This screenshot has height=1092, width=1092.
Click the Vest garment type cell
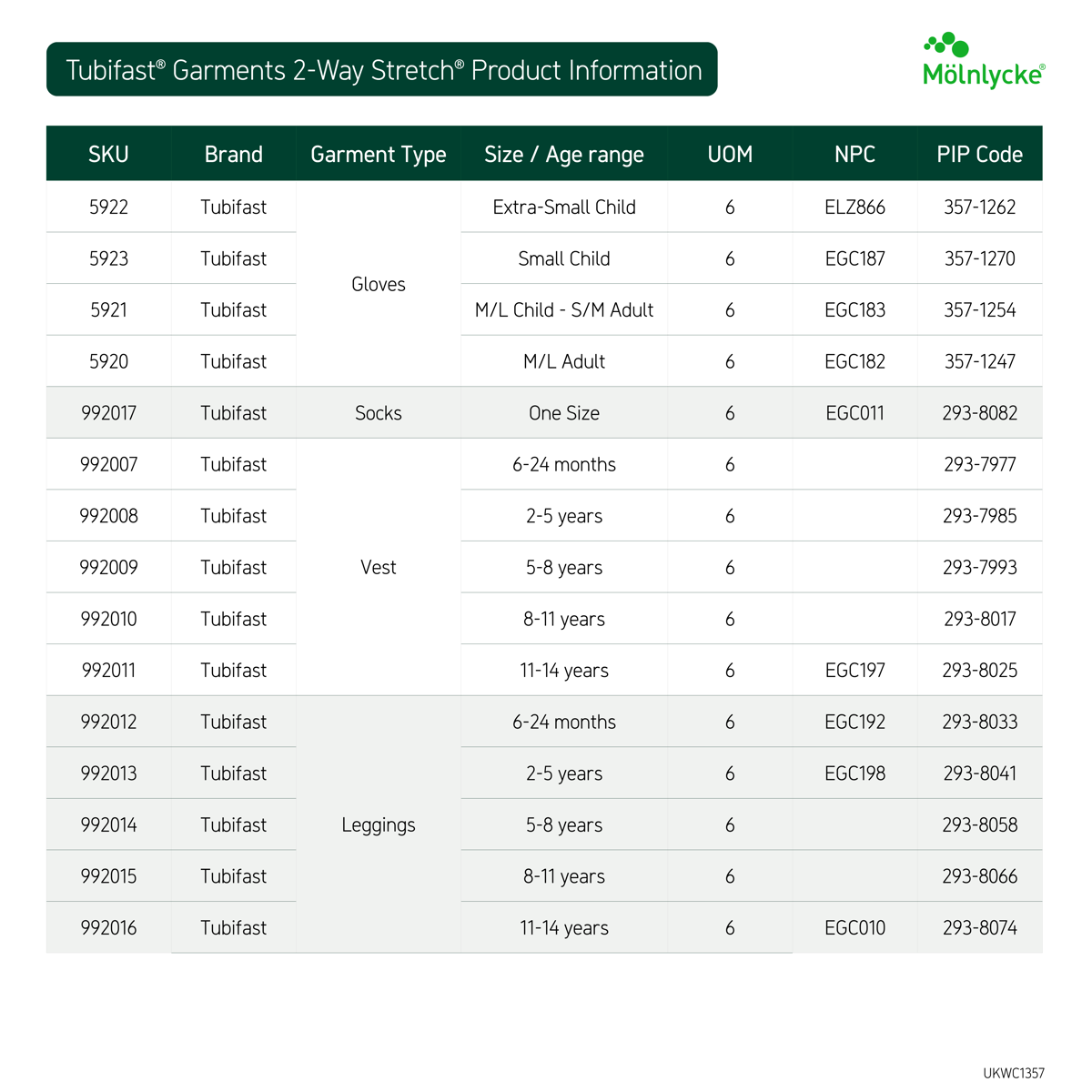[x=378, y=568]
